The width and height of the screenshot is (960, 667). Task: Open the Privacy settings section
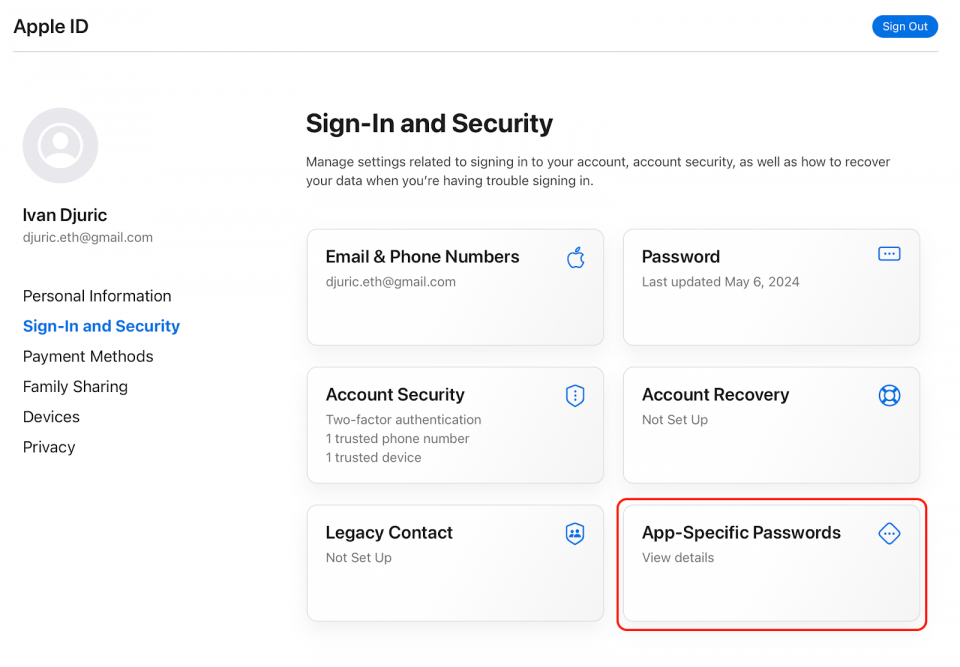[48, 447]
